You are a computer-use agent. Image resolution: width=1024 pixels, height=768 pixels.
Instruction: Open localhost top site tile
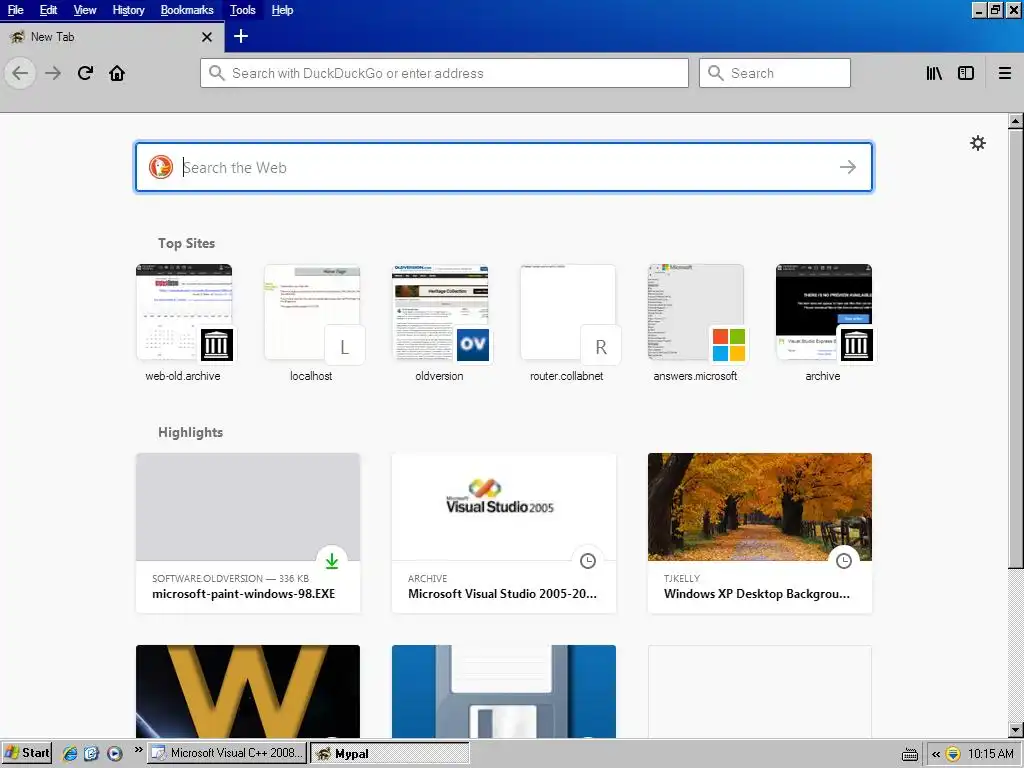312,323
